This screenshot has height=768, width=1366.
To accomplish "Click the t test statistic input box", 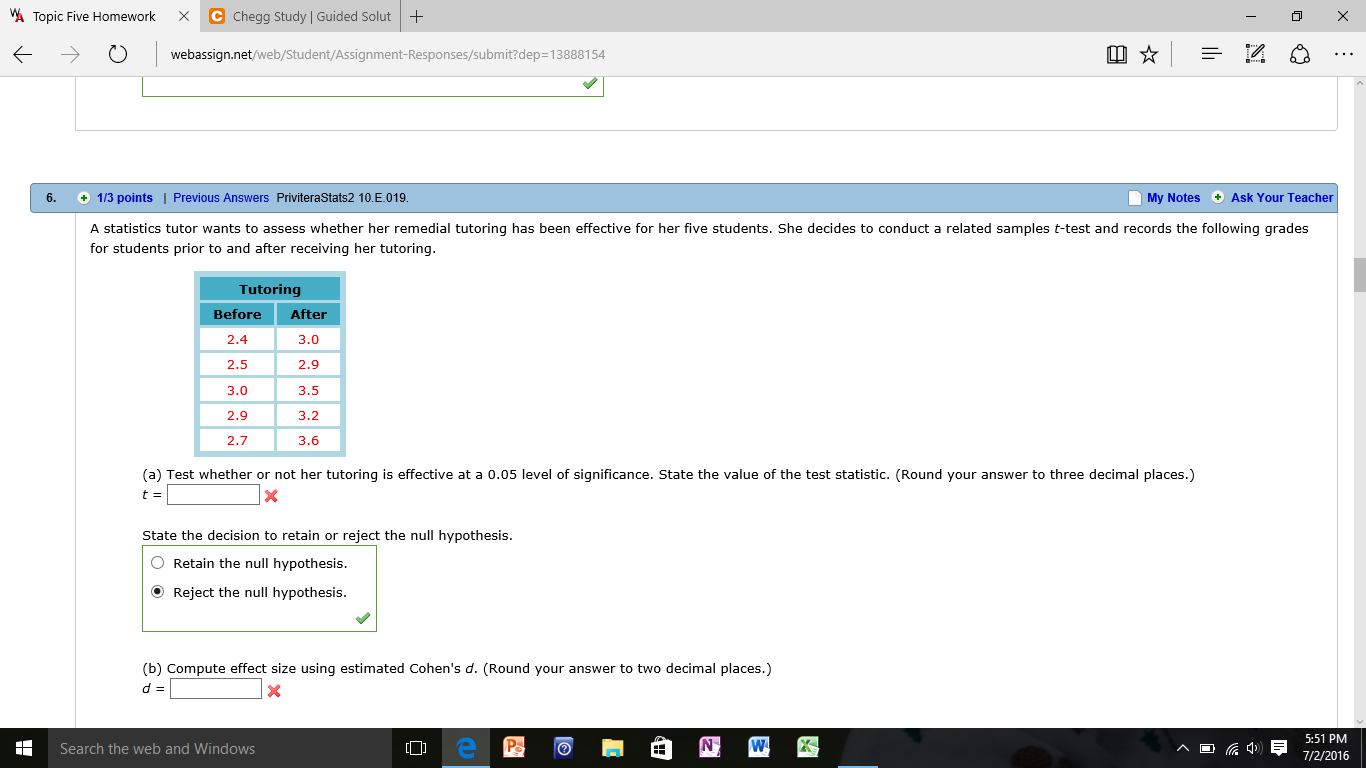I will click(x=212, y=493).
